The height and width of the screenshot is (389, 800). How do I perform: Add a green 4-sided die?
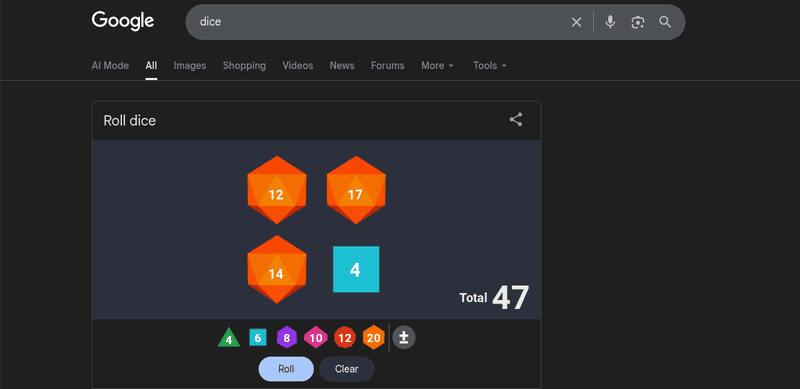pos(229,337)
